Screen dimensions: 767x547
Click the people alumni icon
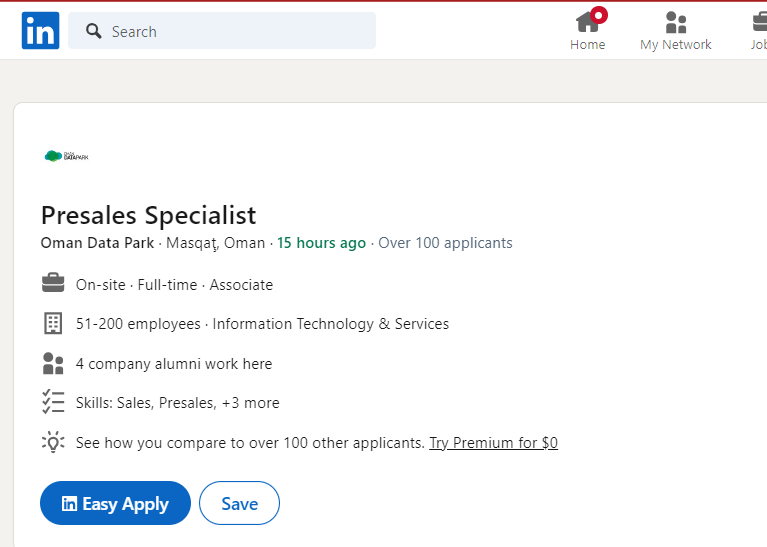click(53, 364)
